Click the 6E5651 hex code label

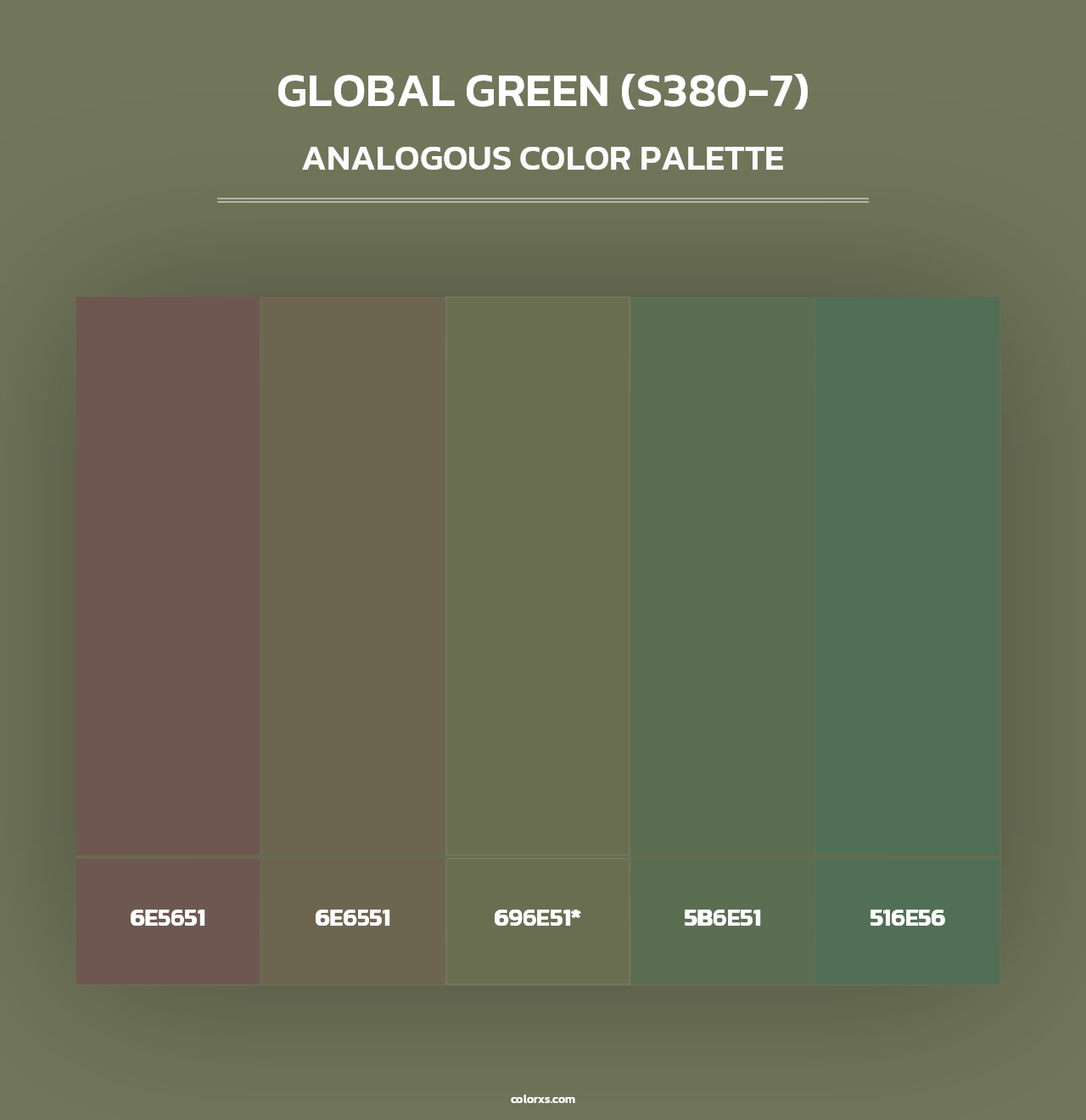tap(168, 918)
